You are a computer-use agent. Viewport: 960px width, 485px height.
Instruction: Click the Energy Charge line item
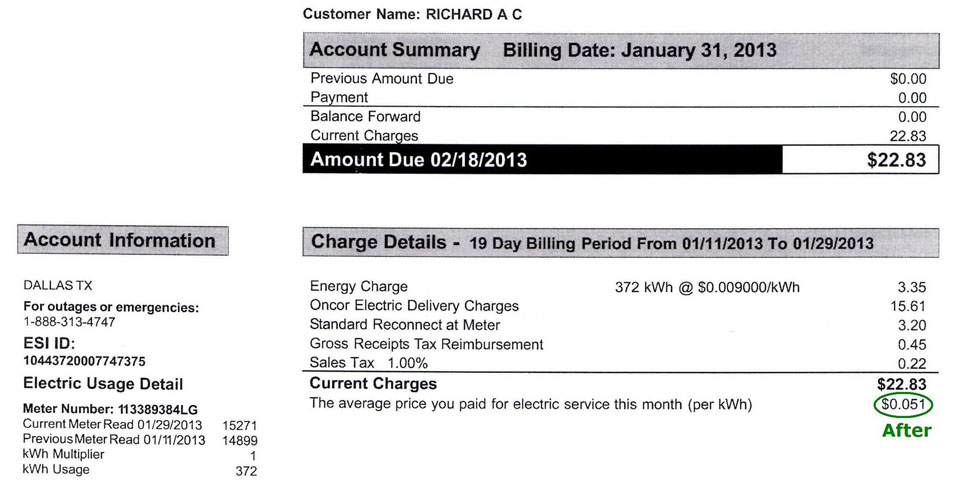(618, 287)
